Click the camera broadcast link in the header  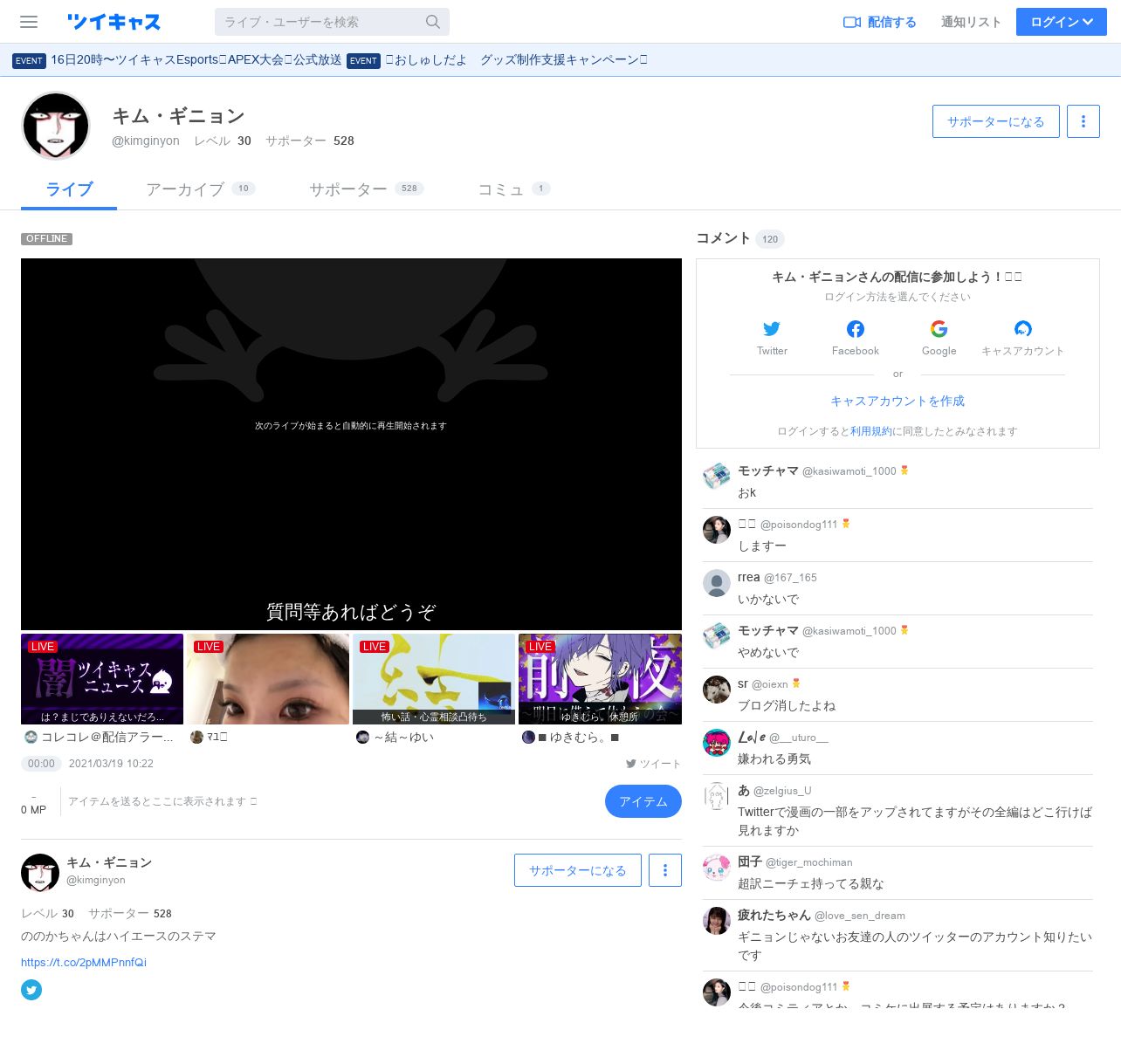coord(879,22)
